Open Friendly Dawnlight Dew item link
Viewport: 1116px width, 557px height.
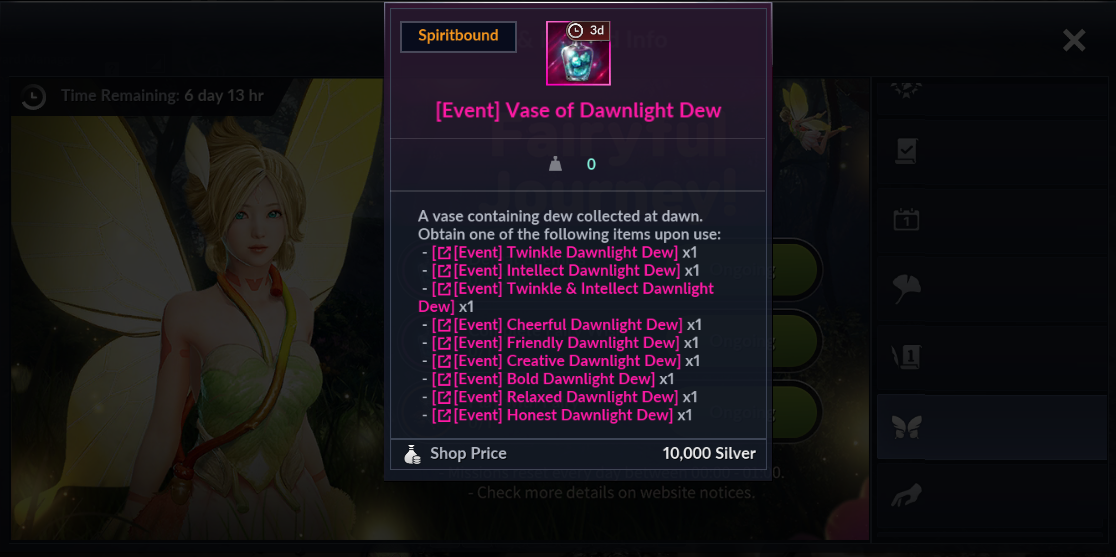556,343
